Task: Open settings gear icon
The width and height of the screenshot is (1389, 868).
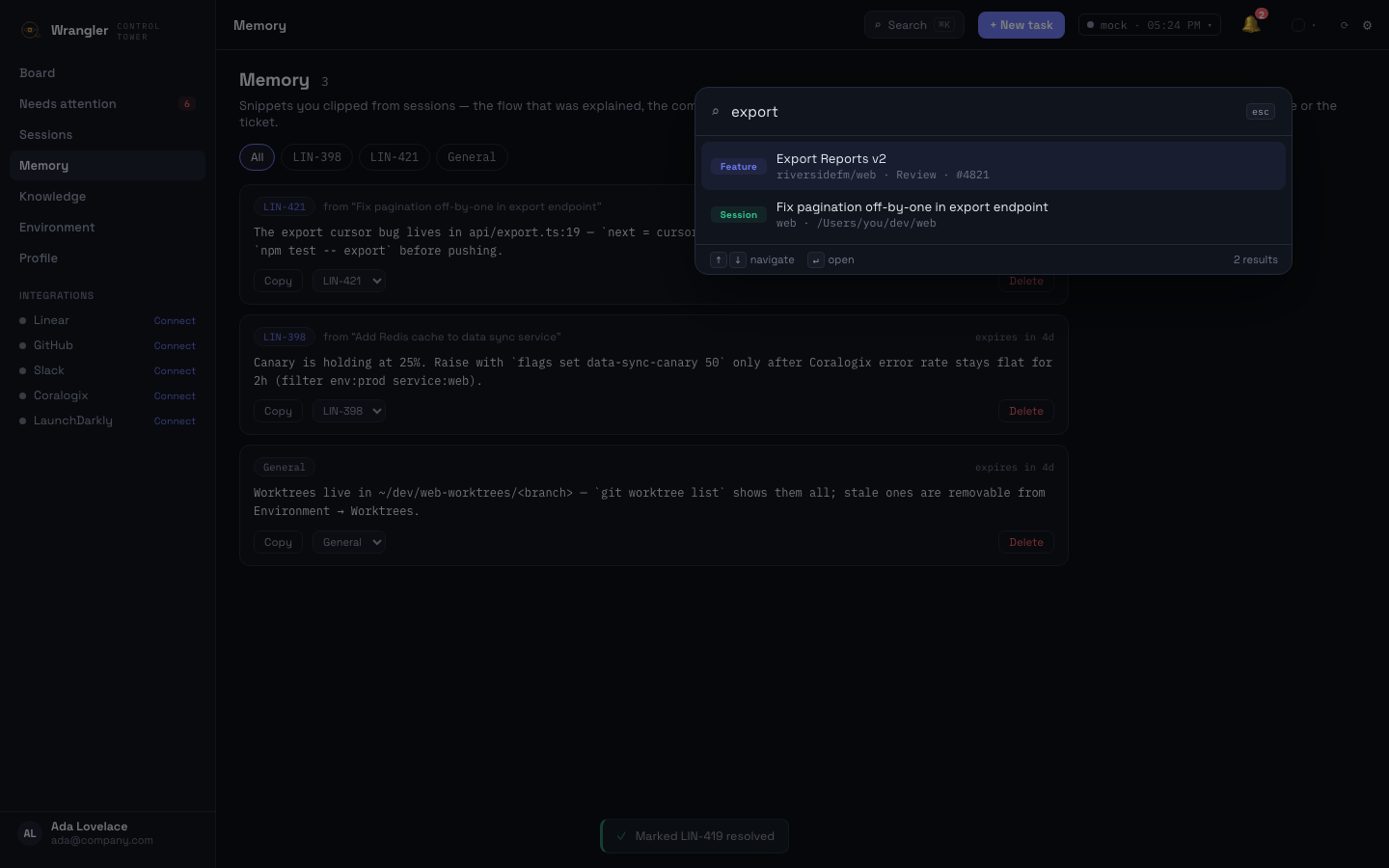Action: [1367, 25]
